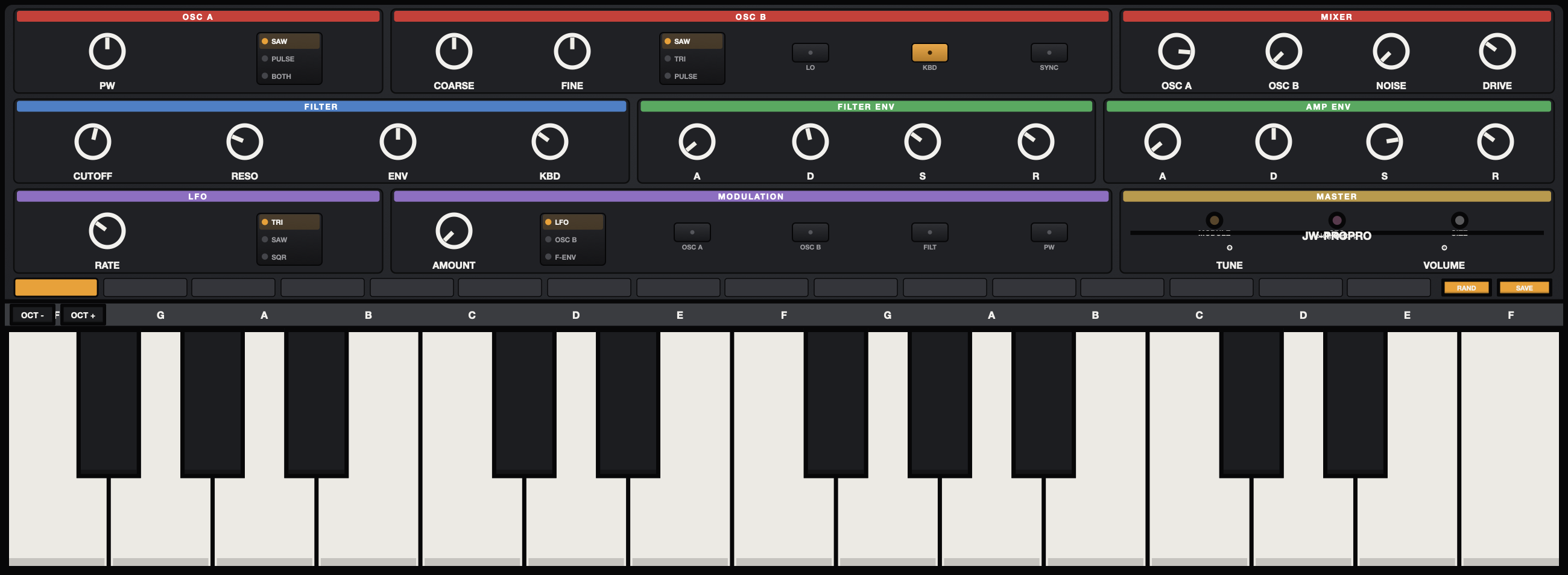The height and width of the screenshot is (575, 1568).
Task: Click the OSC A PW knob
Action: point(107,51)
